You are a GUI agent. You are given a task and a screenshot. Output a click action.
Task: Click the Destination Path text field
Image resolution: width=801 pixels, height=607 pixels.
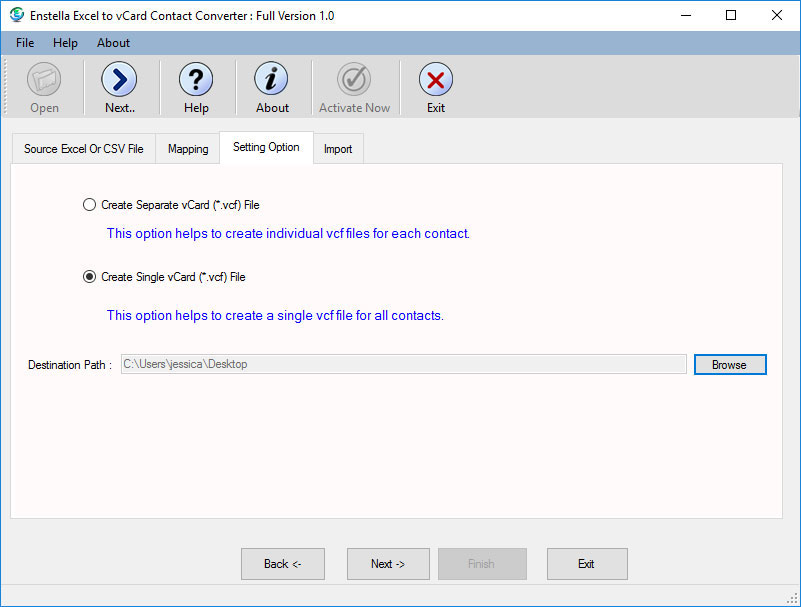pyautogui.click(x=403, y=365)
